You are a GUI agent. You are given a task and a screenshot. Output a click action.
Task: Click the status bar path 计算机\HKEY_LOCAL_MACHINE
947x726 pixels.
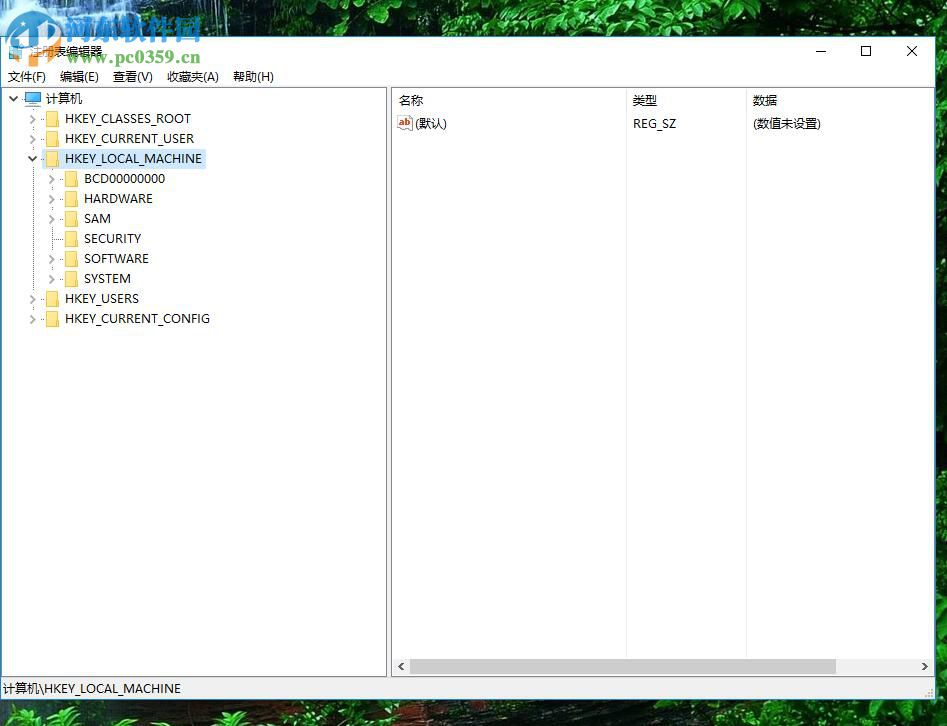tap(92, 689)
